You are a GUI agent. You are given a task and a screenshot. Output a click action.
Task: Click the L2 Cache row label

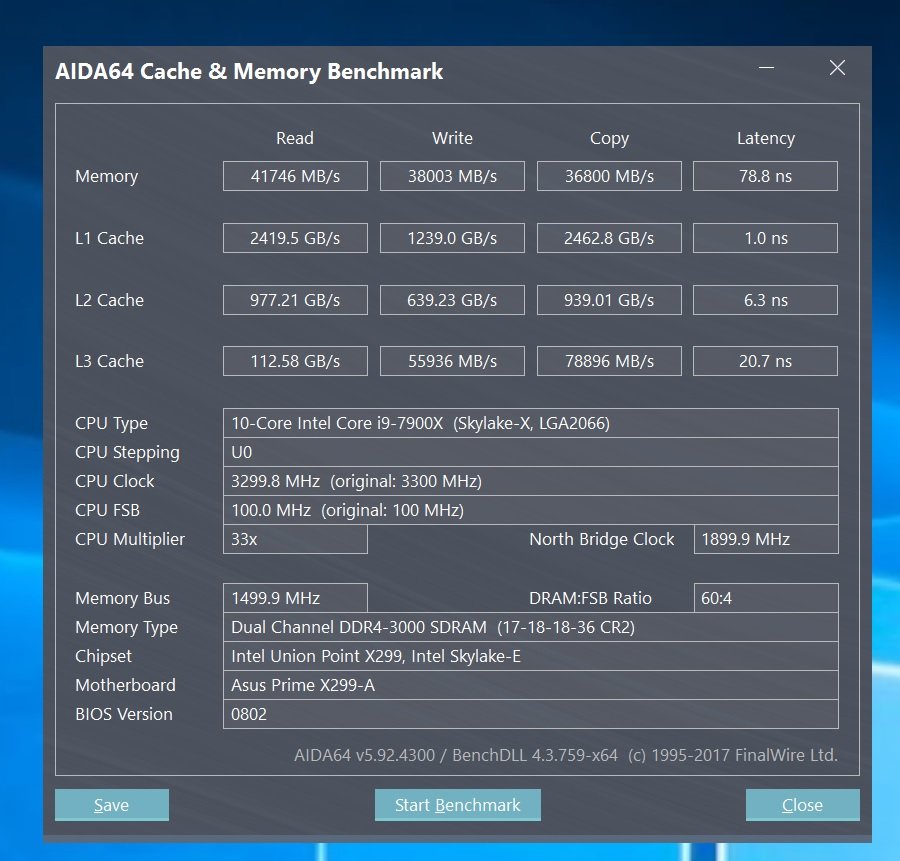point(110,300)
